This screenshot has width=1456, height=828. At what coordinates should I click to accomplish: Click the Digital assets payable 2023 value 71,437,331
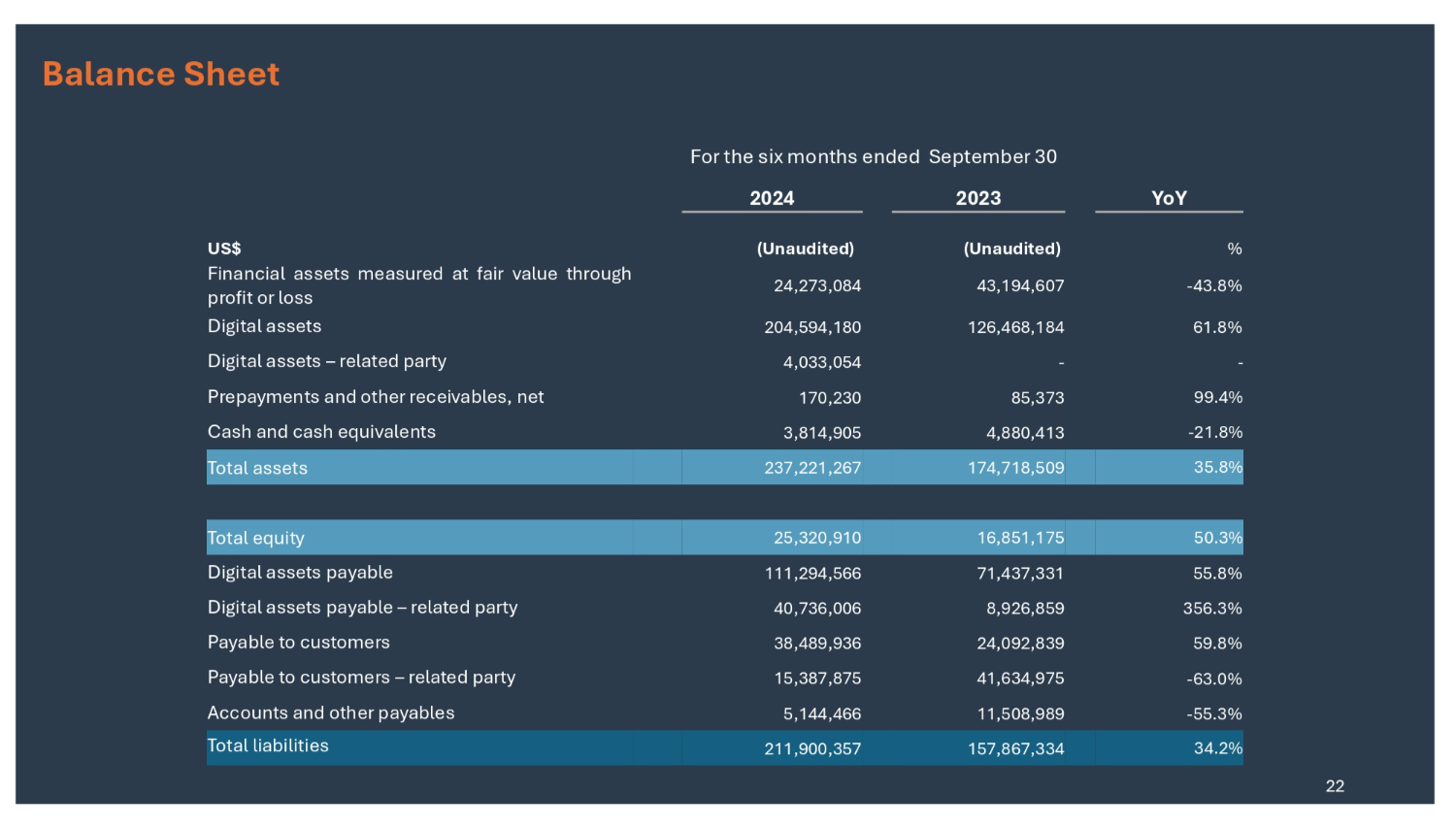click(x=1019, y=574)
